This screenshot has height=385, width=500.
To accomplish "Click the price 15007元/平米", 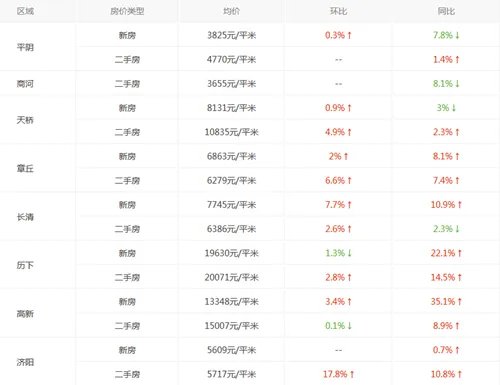I will coord(231,326).
